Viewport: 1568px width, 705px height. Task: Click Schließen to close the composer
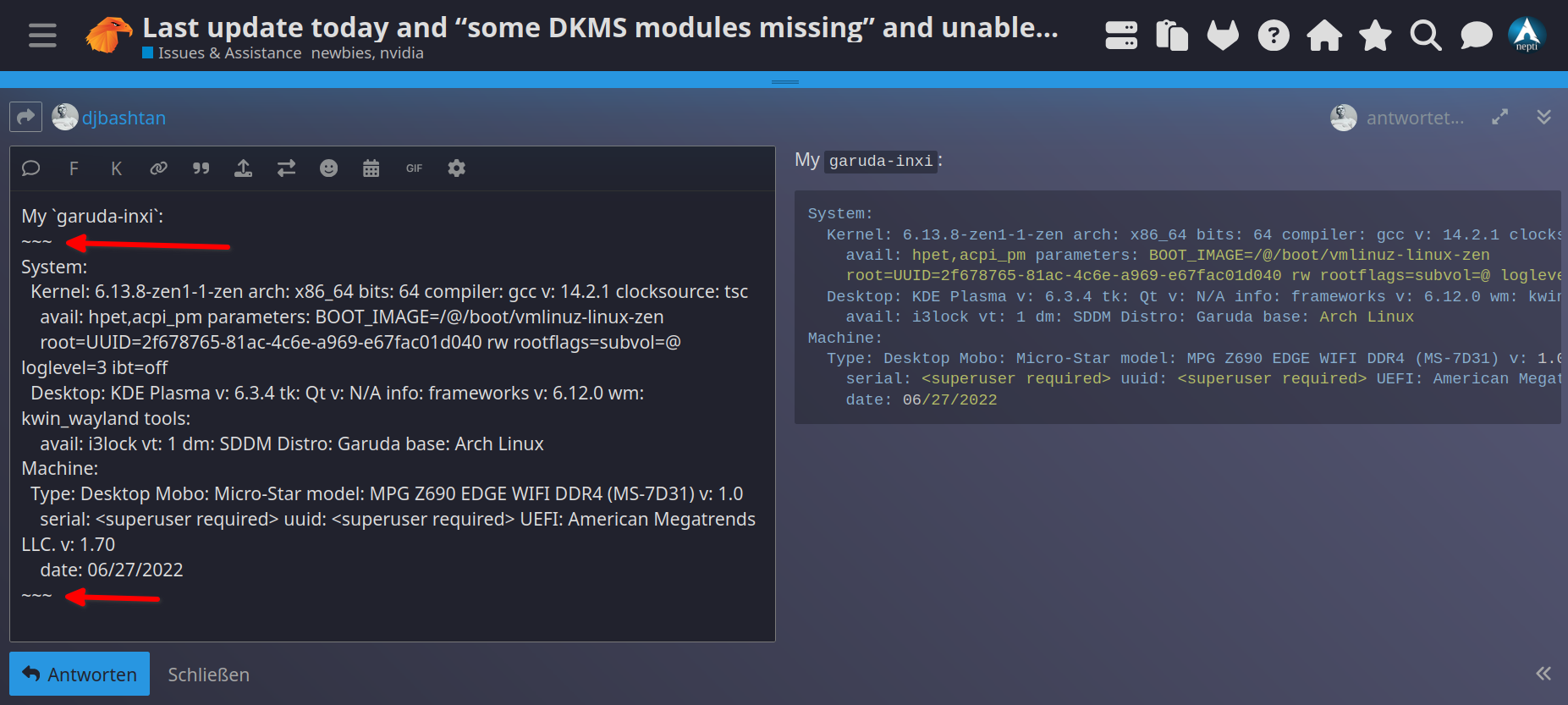pyautogui.click(x=208, y=675)
